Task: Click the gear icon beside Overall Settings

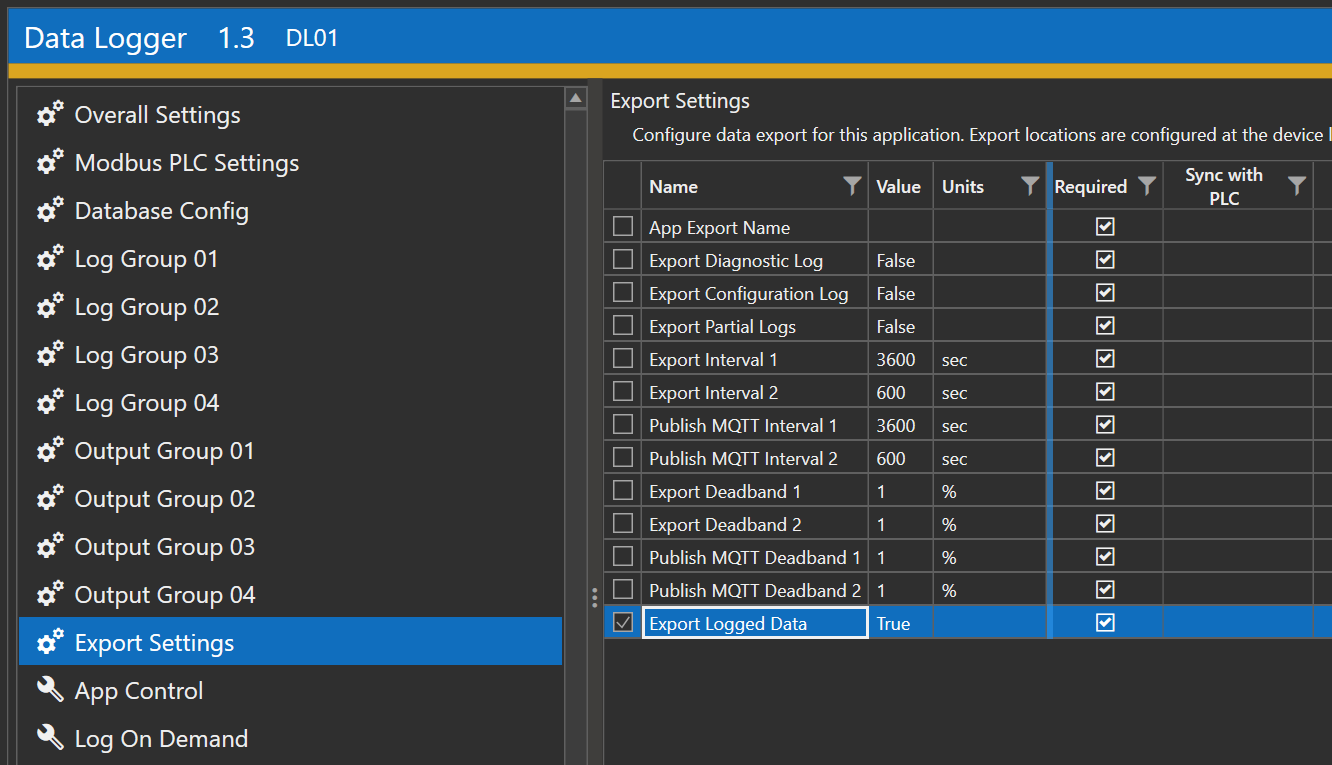Action: tap(50, 115)
